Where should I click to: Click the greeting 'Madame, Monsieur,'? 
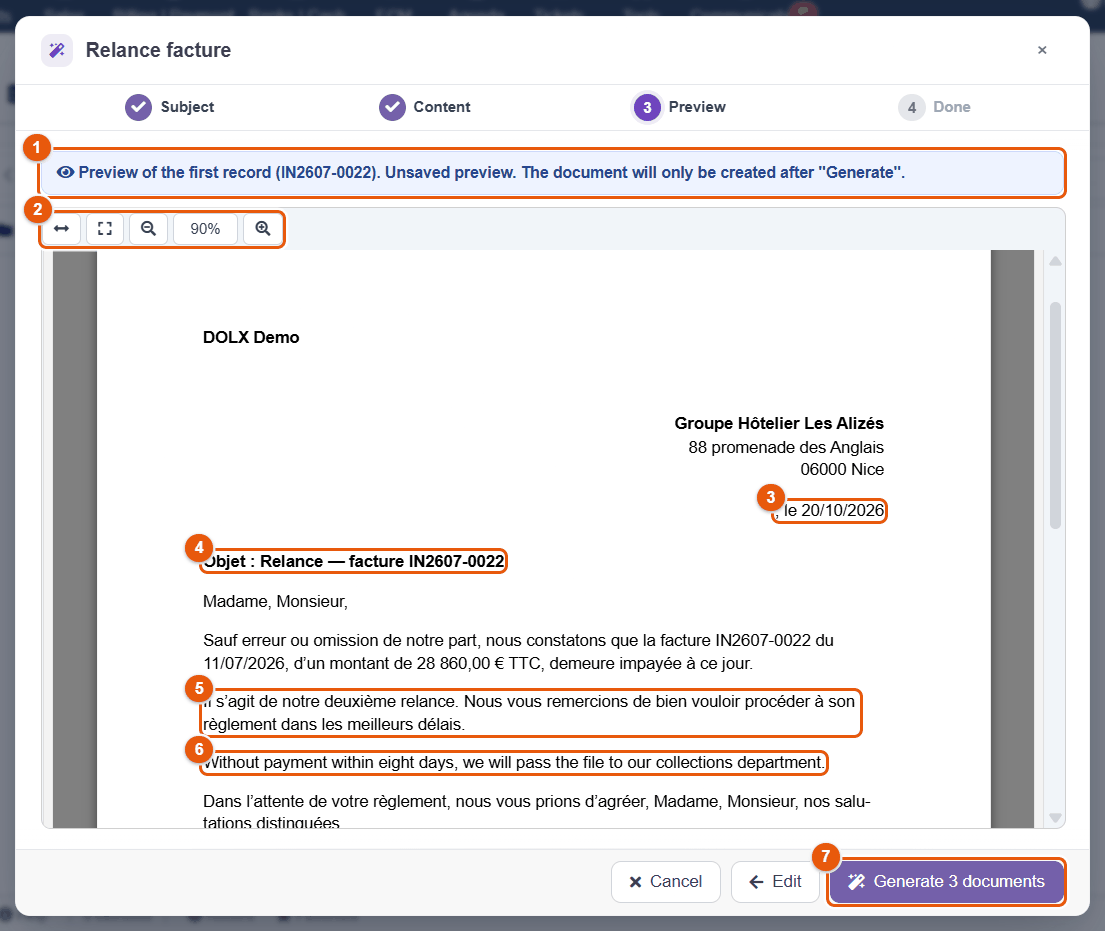276,601
